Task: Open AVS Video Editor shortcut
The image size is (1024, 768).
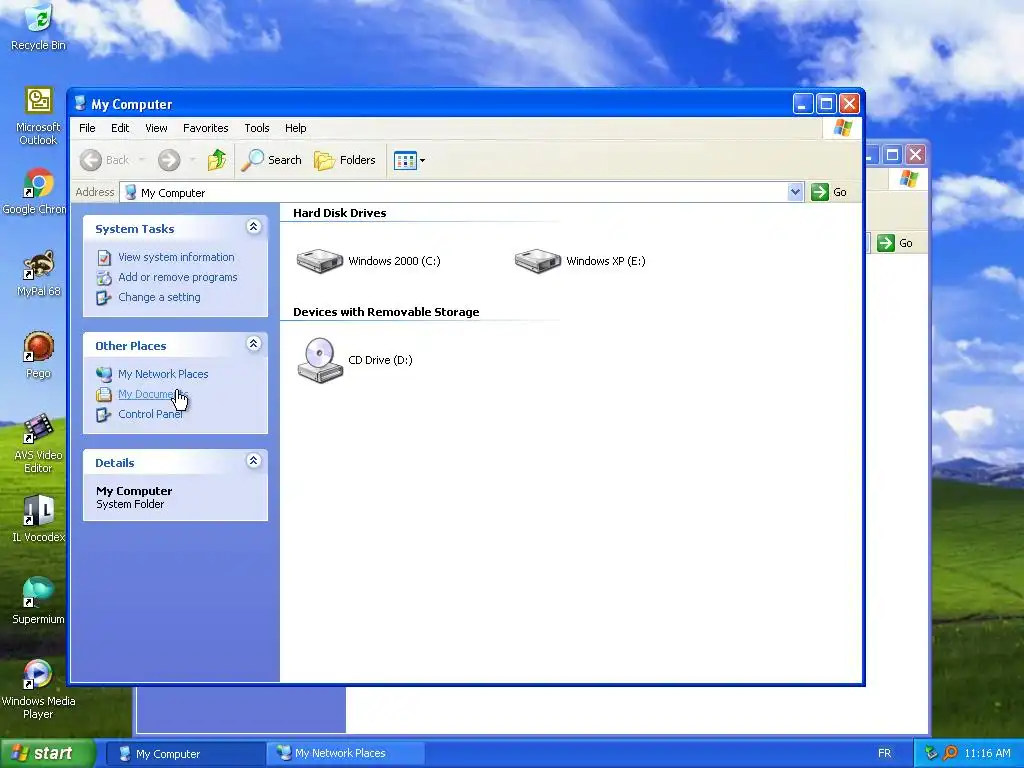Action: click(38, 443)
